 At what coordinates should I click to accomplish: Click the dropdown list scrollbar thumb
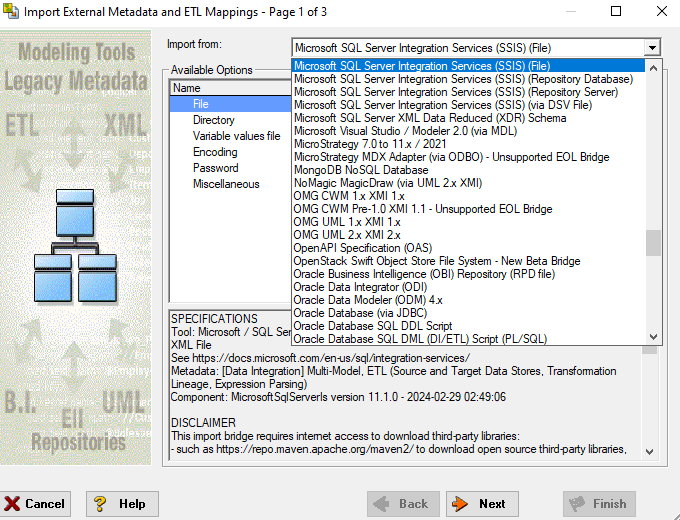[x=653, y=243]
